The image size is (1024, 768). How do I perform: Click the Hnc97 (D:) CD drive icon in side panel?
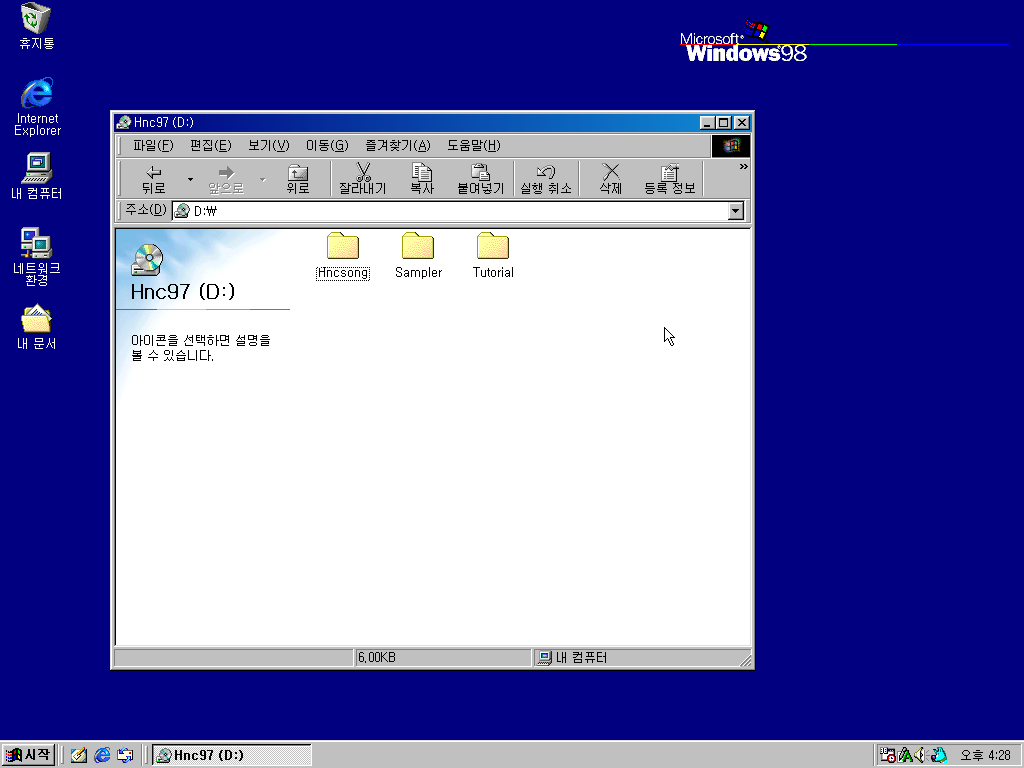147,259
